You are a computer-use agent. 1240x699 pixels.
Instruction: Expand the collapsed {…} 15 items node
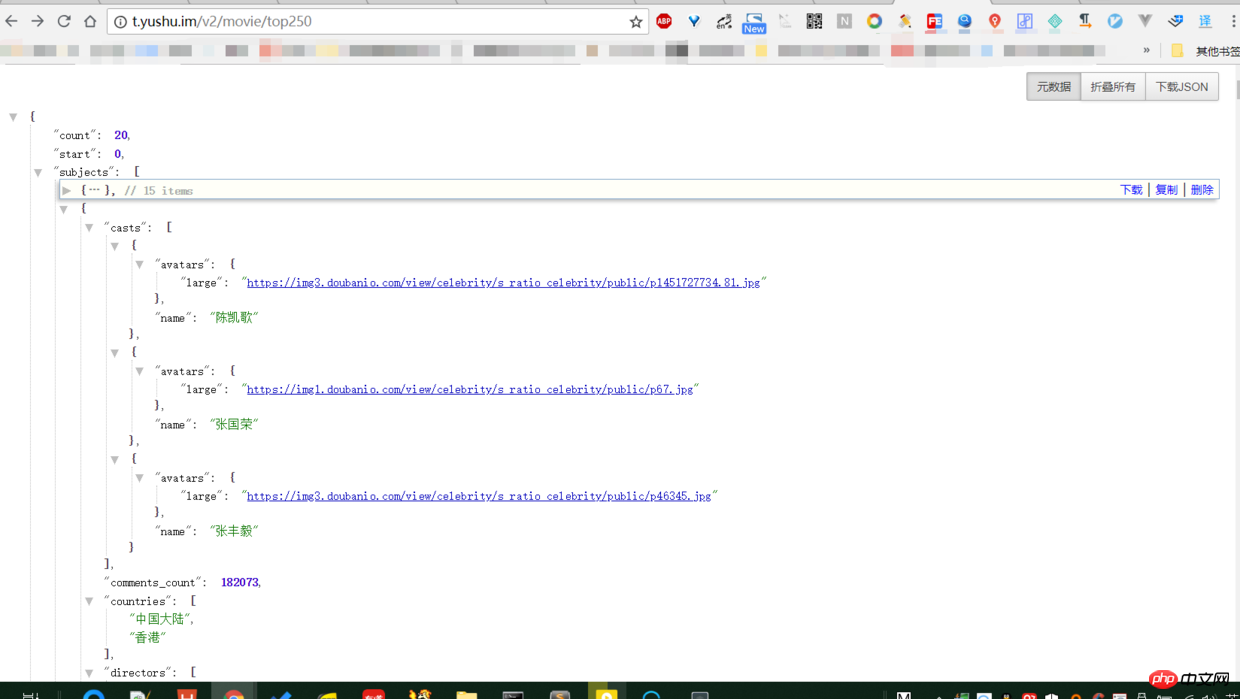[x=67, y=190]
